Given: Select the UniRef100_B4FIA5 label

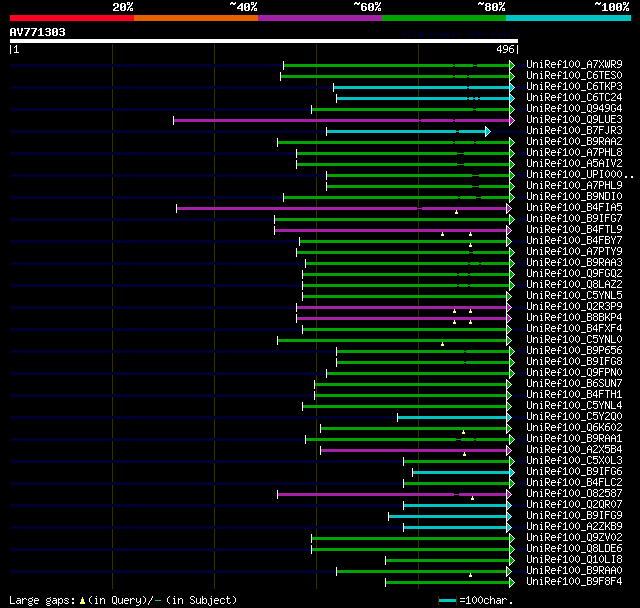Looking at the screenshot, I should tap(574, 208).
